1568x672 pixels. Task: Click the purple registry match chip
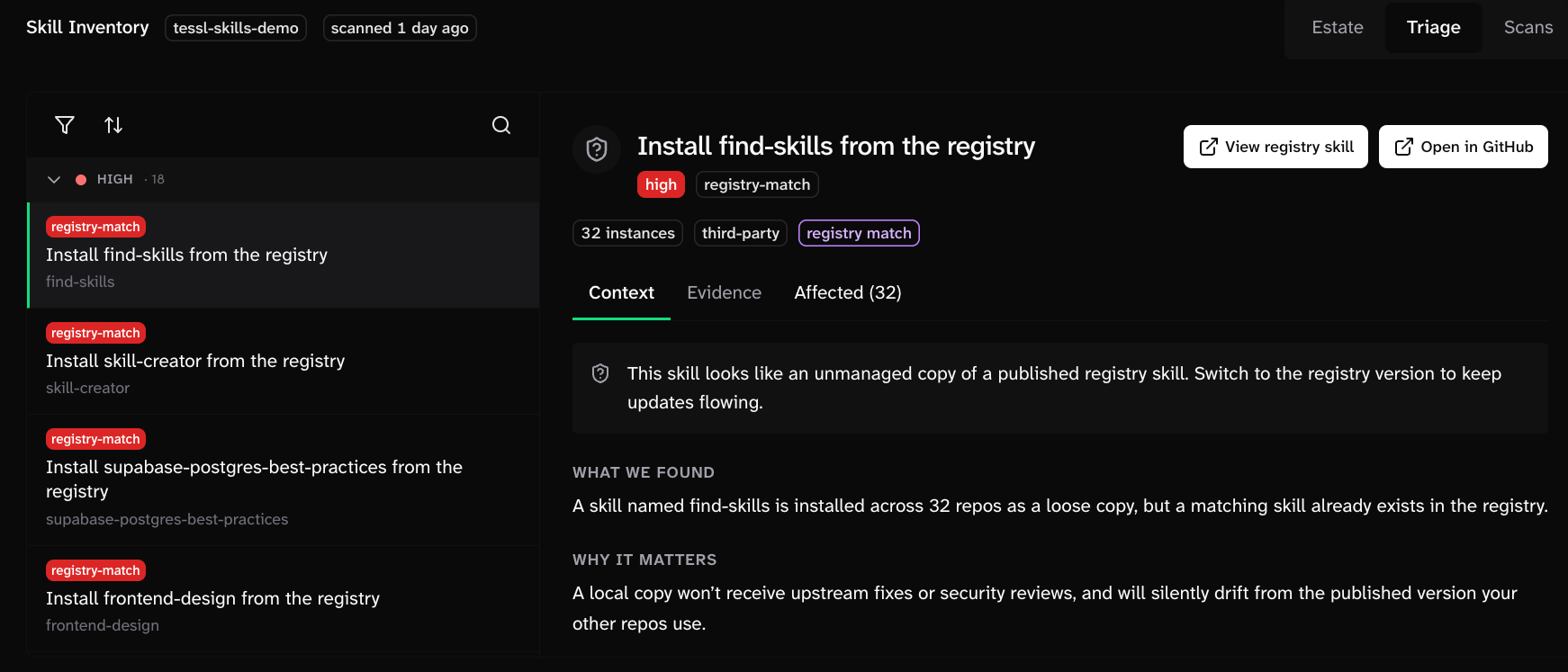click(x=859, y=233)
